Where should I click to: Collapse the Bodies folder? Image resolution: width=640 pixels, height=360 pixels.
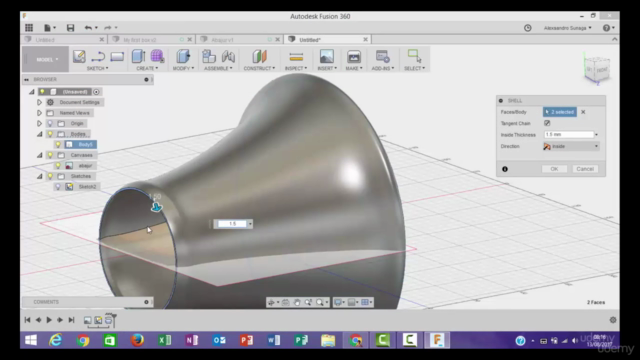click(x=40, y=134)
